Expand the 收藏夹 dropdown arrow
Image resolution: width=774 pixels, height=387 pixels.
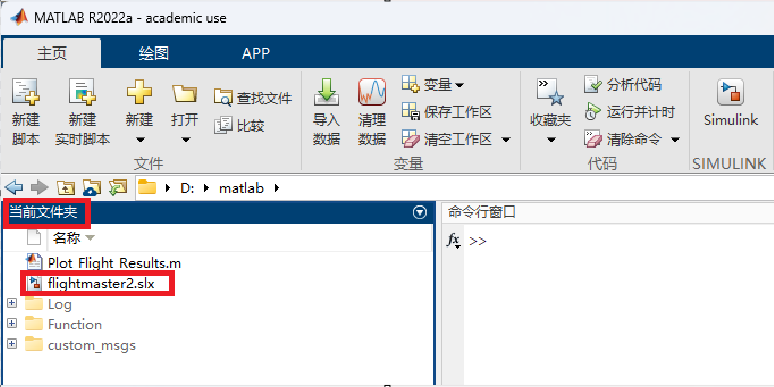(550, 140)
